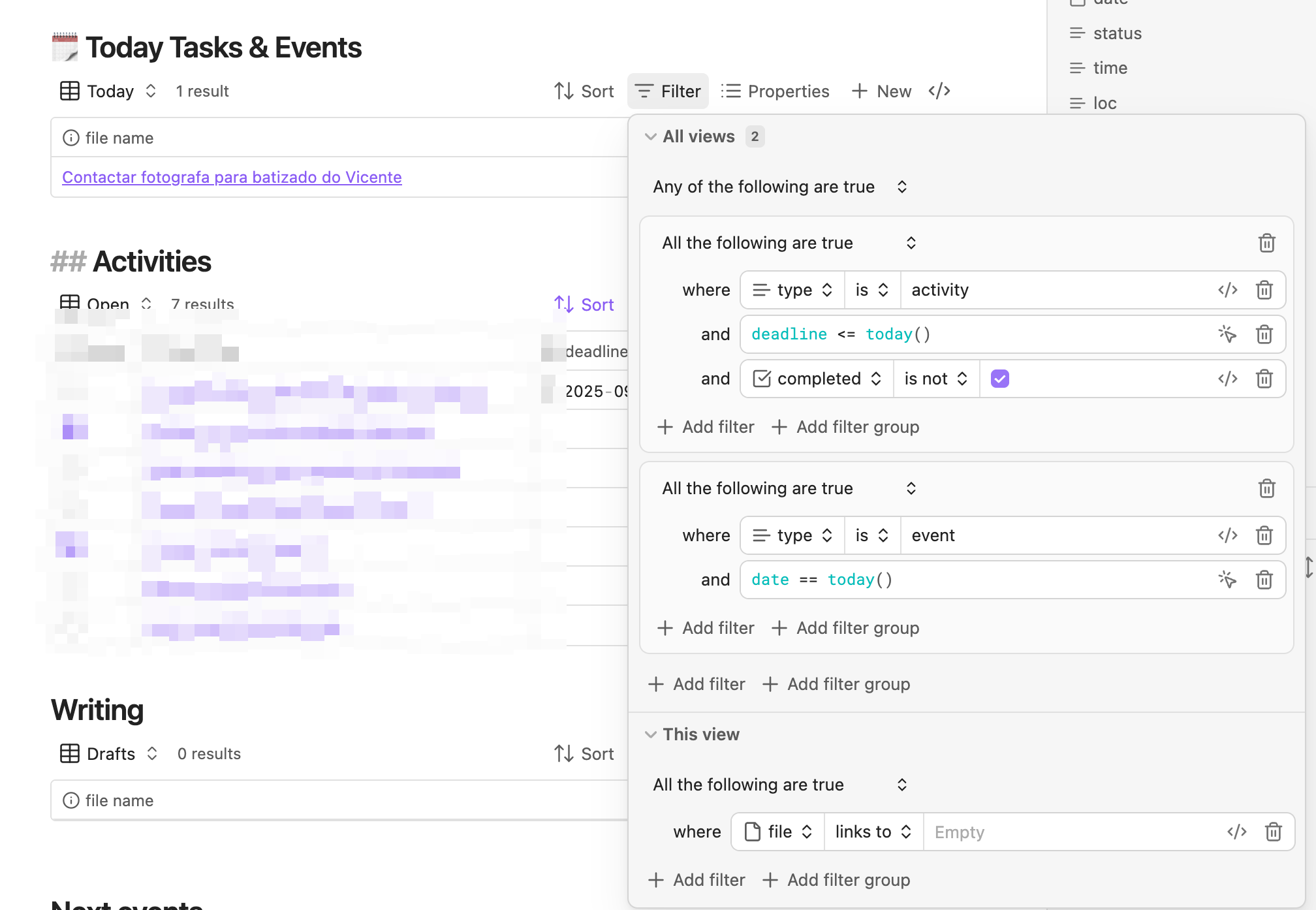
Task: Click embed code icon next to New
Action: click(x=939, y=91)
